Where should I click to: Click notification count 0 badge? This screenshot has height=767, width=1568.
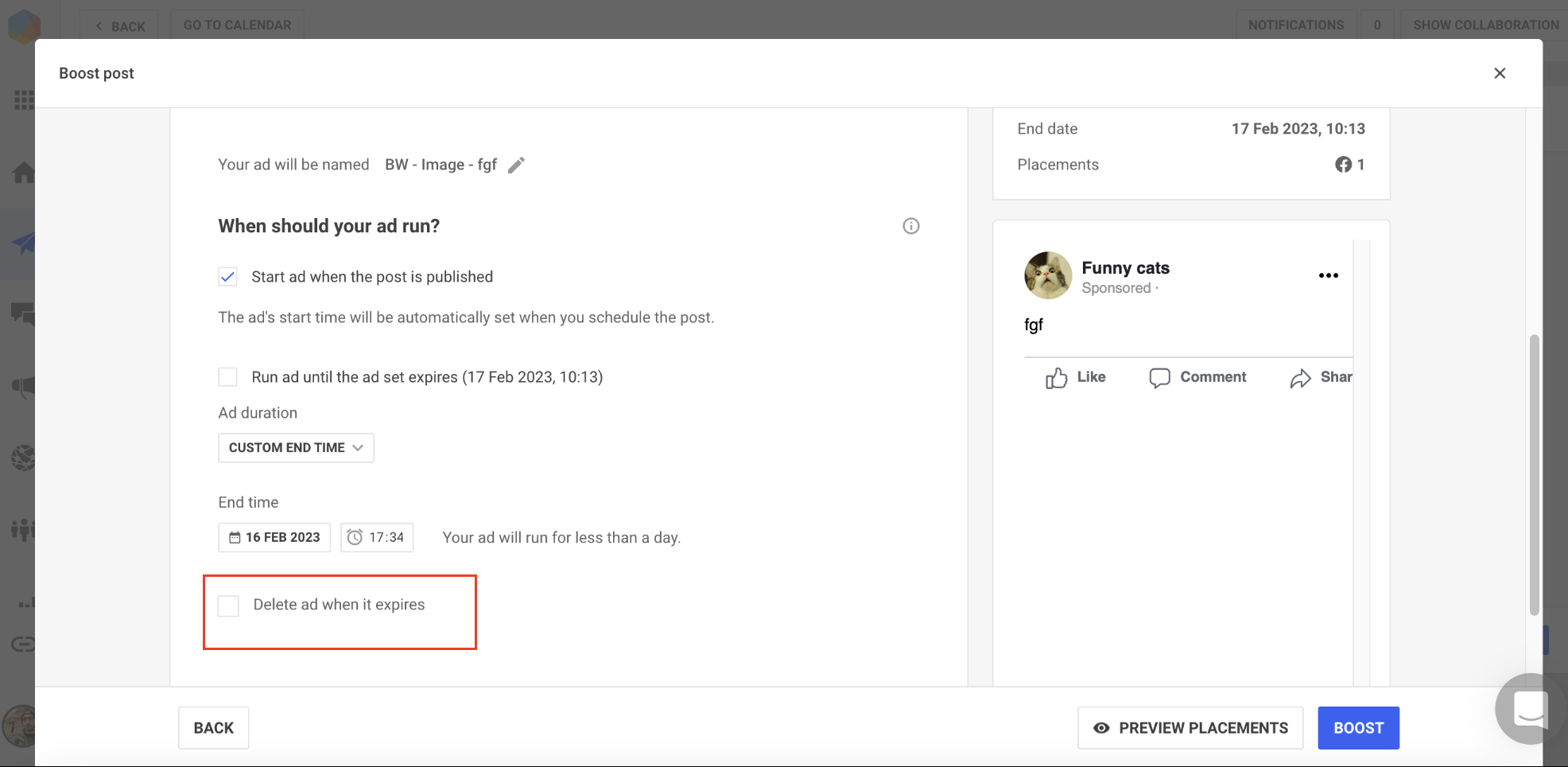[1377, 25]
